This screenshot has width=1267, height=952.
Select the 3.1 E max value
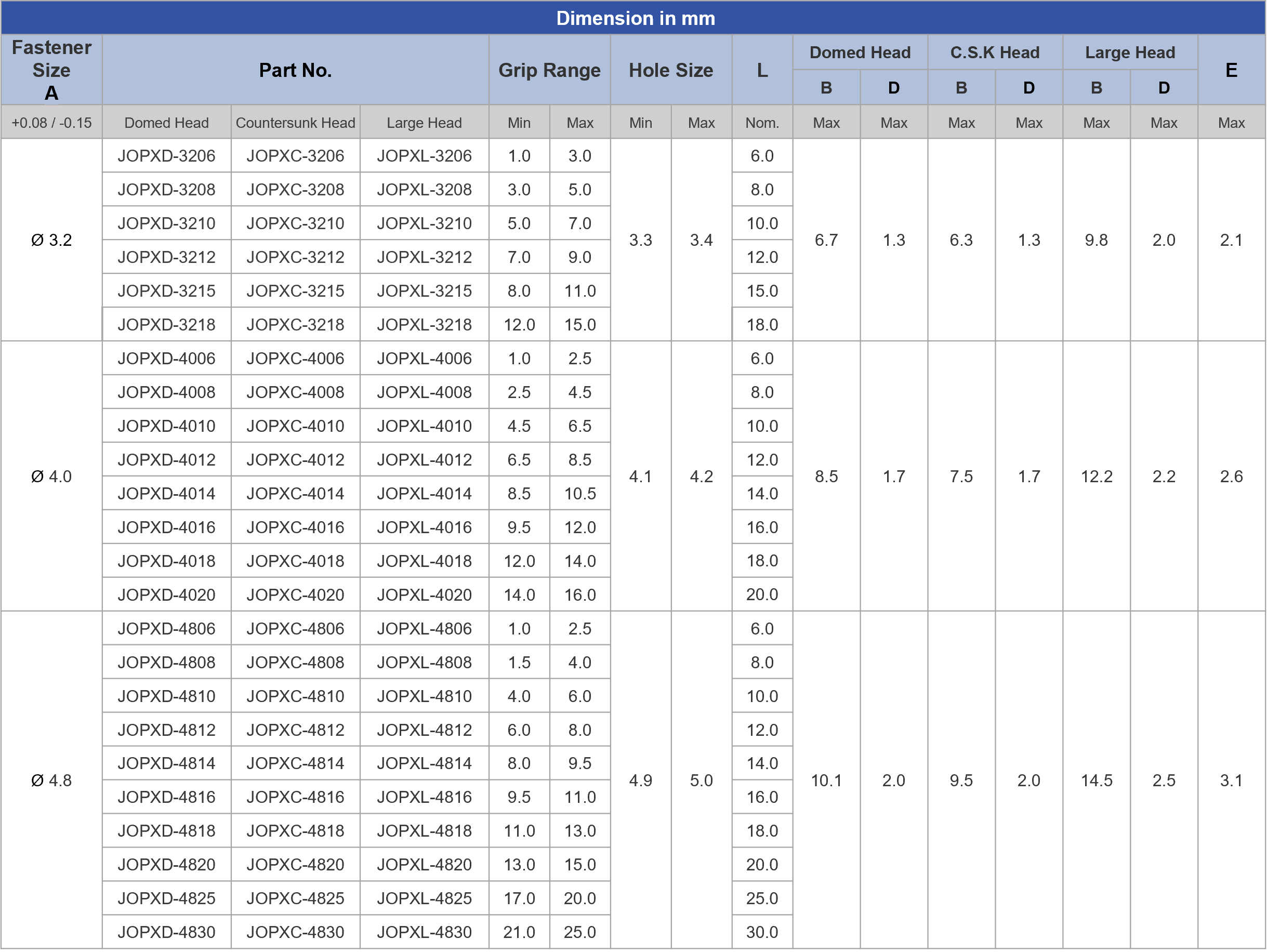(1232, 781)
